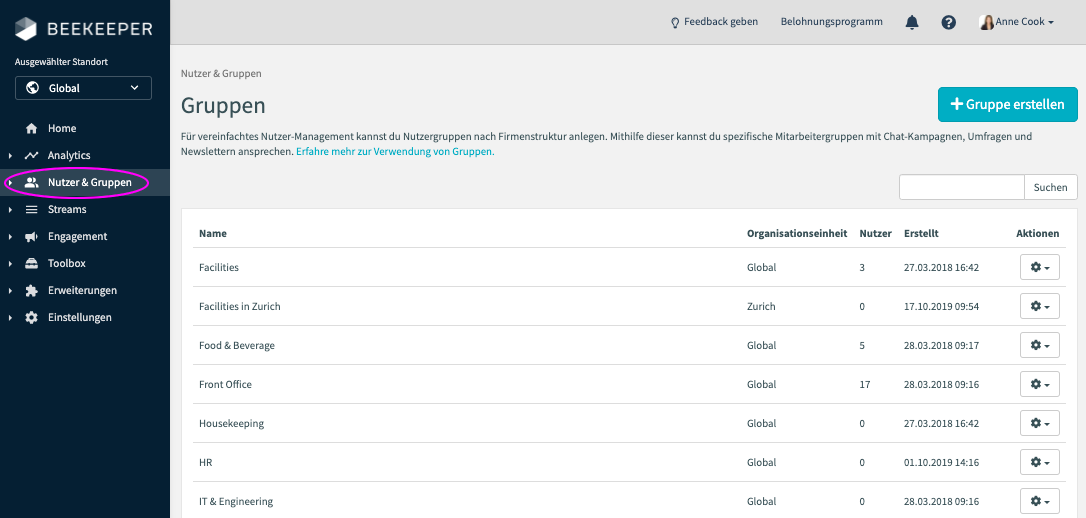
Task: Open actions dropdown for Food & Beverage
Action: (x=1040, y=345)
